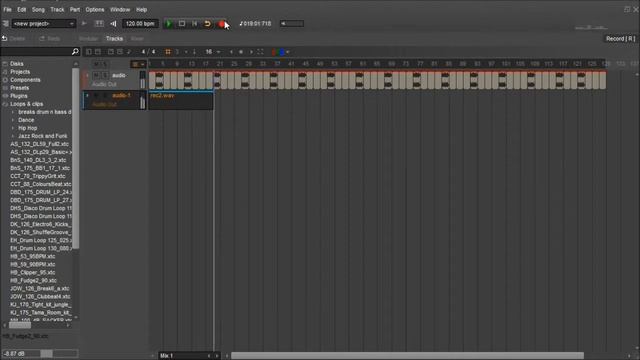Select the 'audio 1' track name
Viewport: 640px width, 360px height.
pyautogui.click(x=121, y=95)
